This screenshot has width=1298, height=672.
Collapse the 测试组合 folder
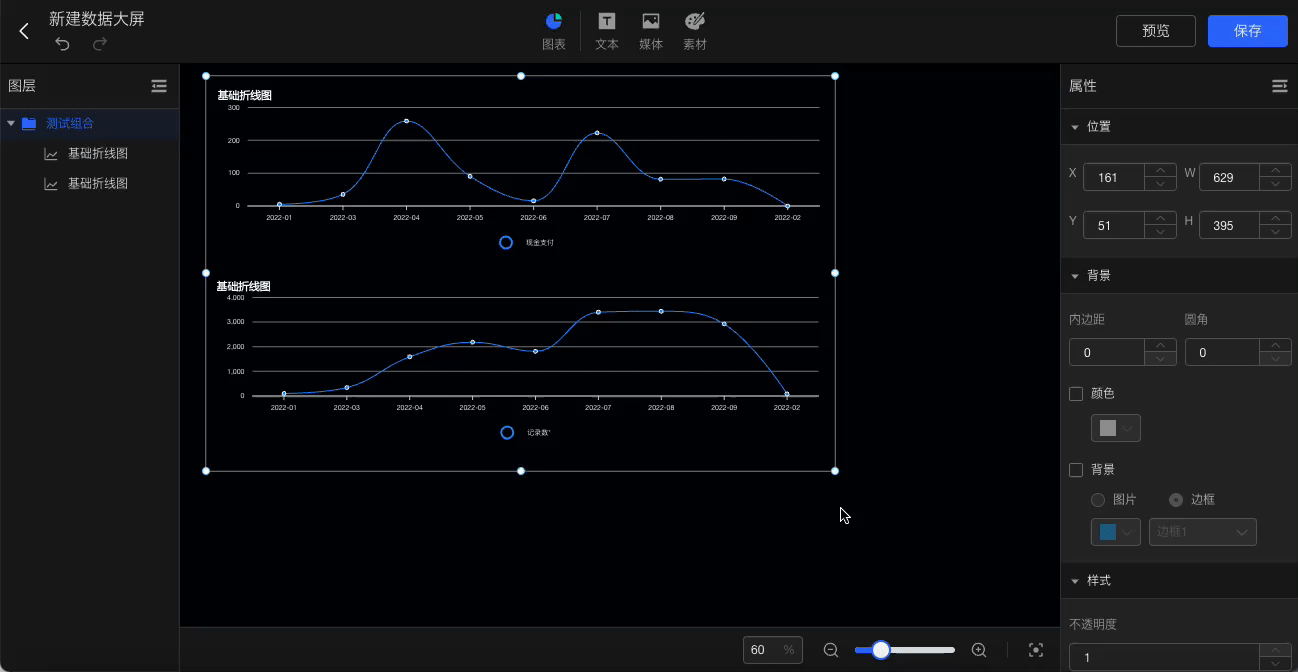(11, 124)
